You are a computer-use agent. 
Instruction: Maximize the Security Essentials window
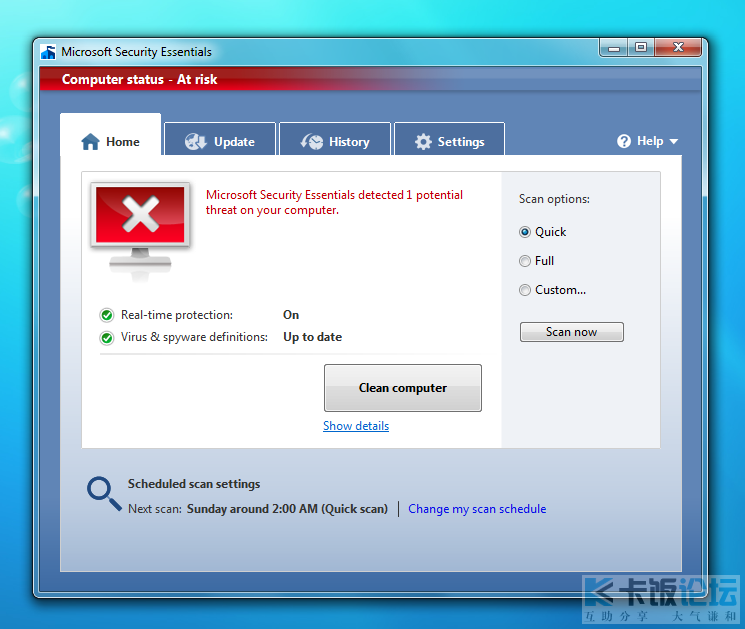tap(641, 48)
